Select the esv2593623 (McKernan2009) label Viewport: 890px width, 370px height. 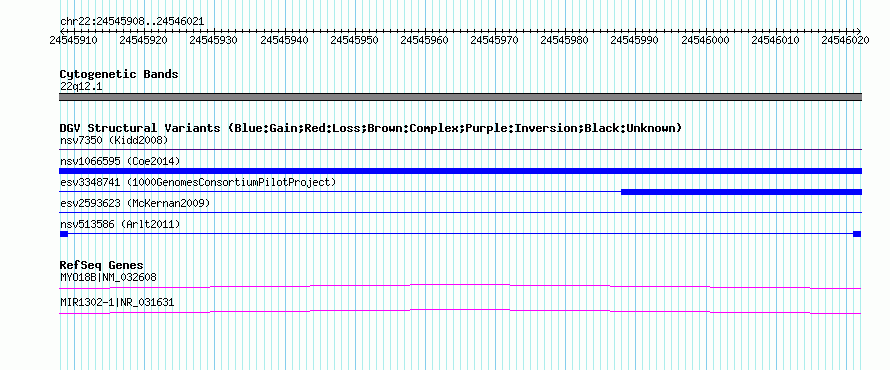tap(135, 203)
